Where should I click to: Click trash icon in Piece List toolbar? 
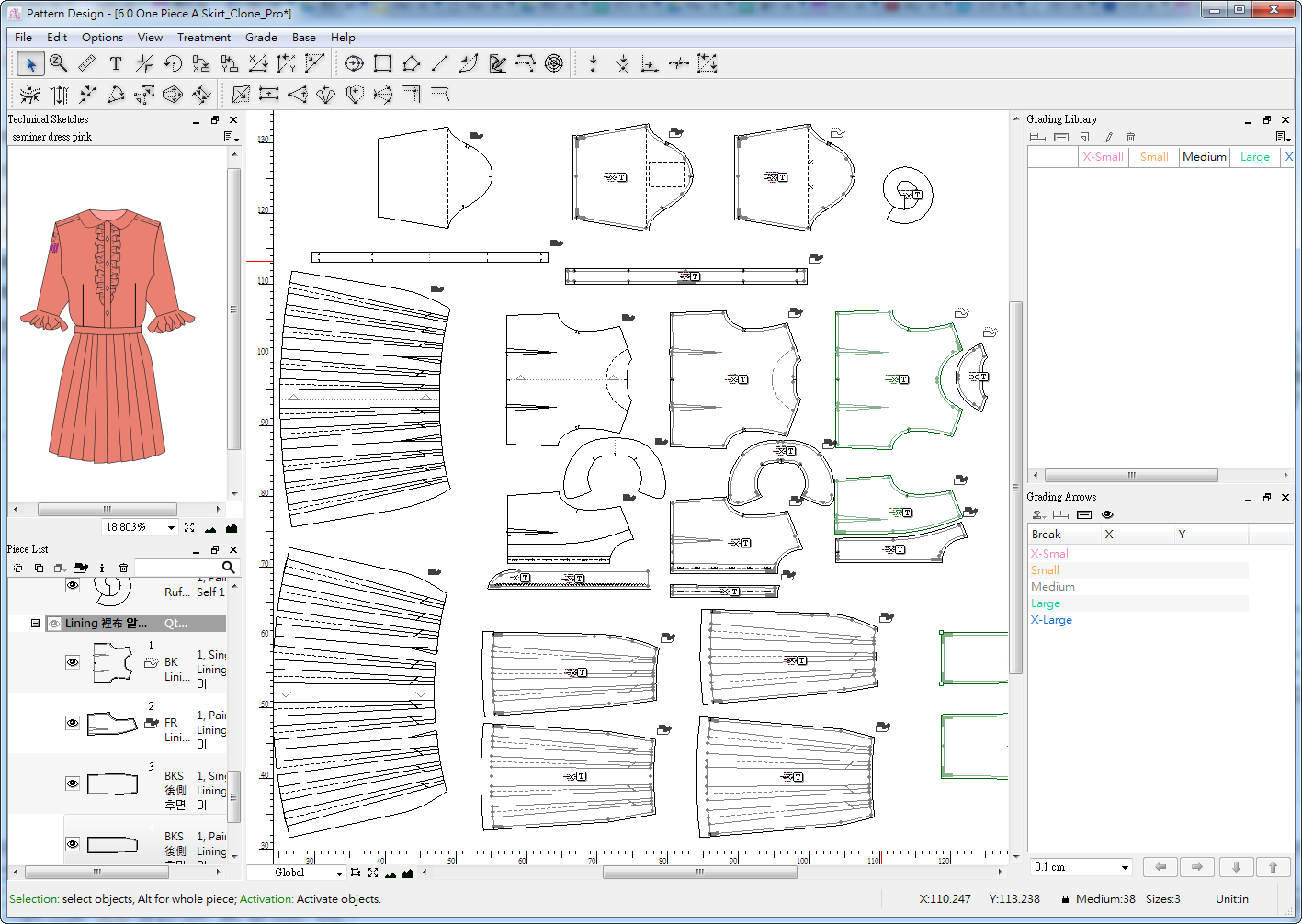point(123,568)
